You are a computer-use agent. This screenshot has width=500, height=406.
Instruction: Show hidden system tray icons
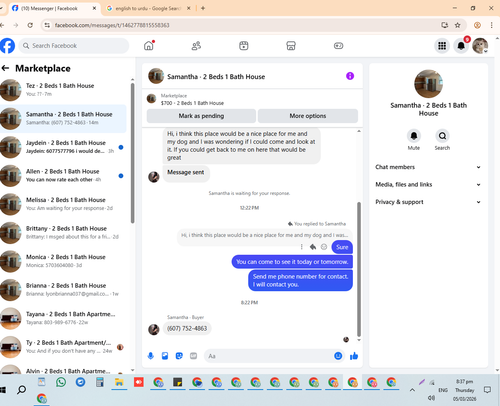click(x=412, y=390)
